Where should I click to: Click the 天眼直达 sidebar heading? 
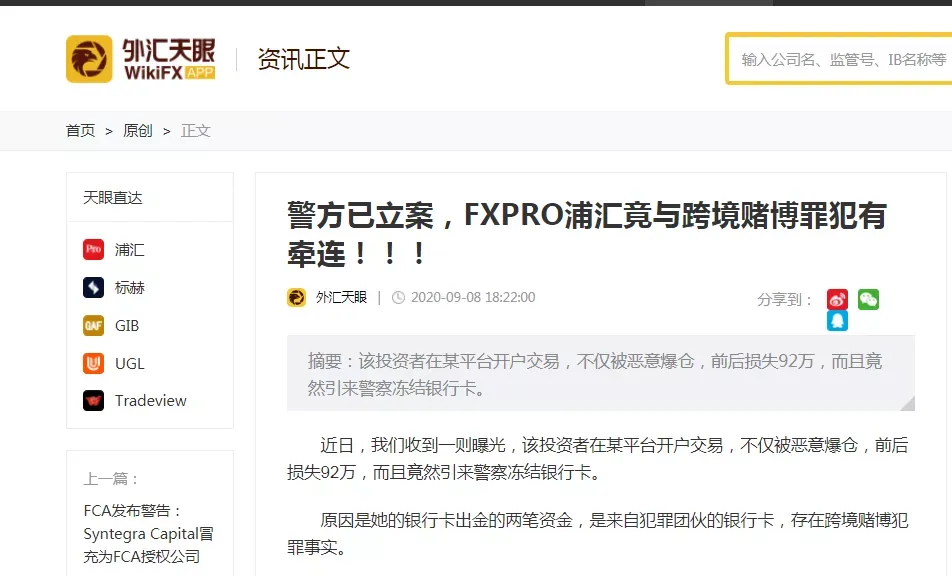(112, 198)
